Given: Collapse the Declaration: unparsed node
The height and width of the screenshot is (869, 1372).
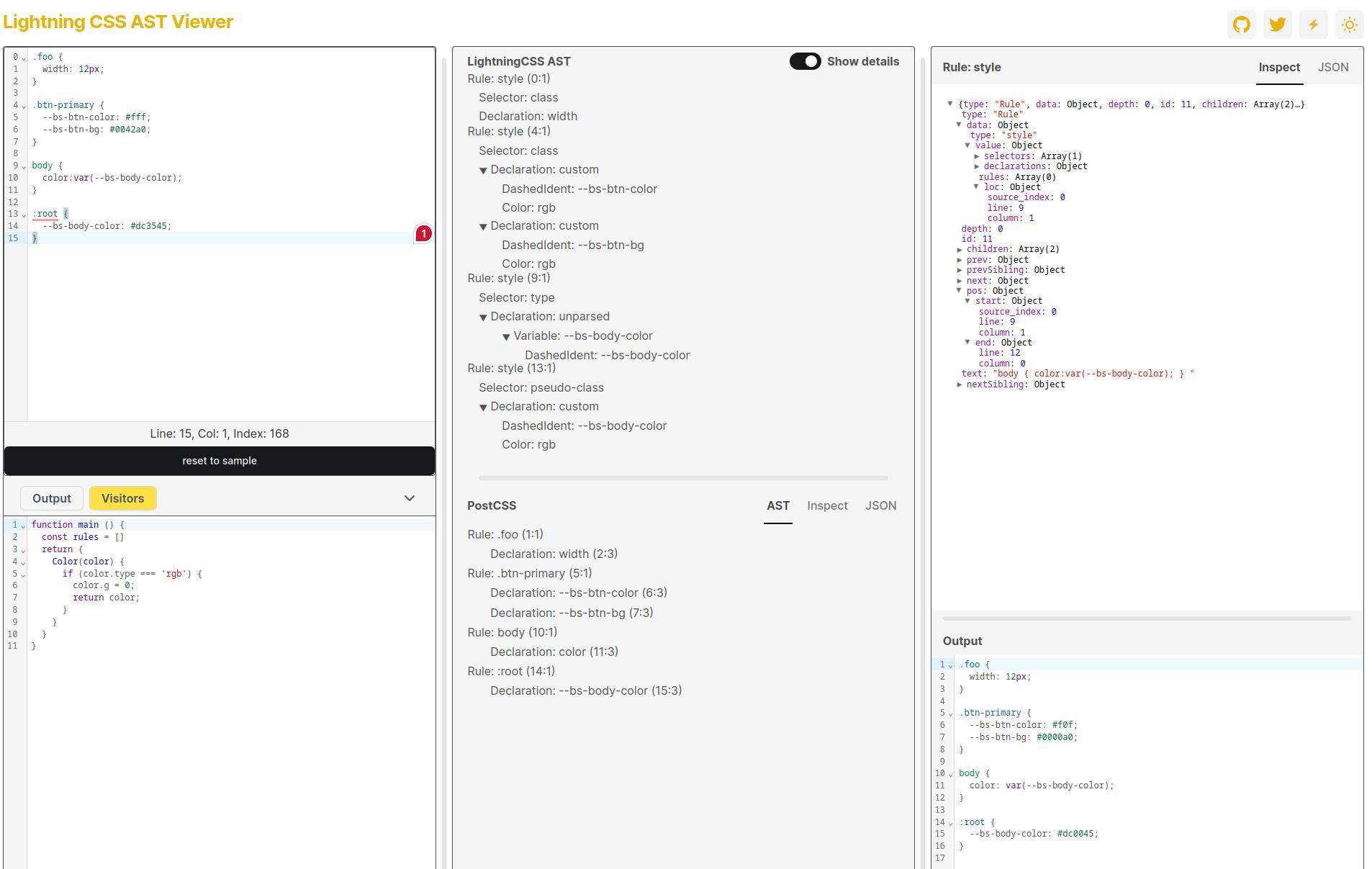Looking at the screenshot, I should click(483, 318).
